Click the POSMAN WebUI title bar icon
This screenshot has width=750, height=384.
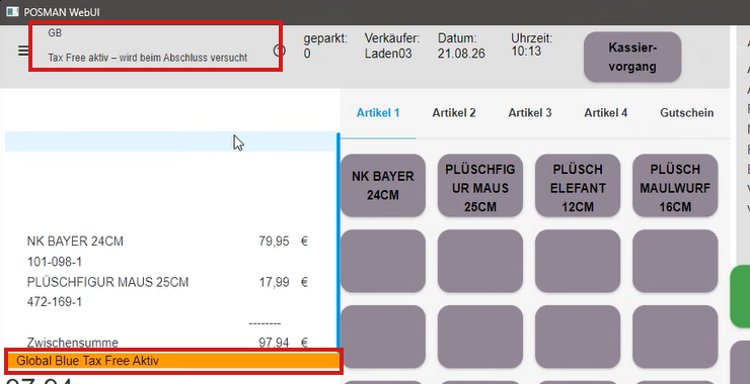pos(12,11)
